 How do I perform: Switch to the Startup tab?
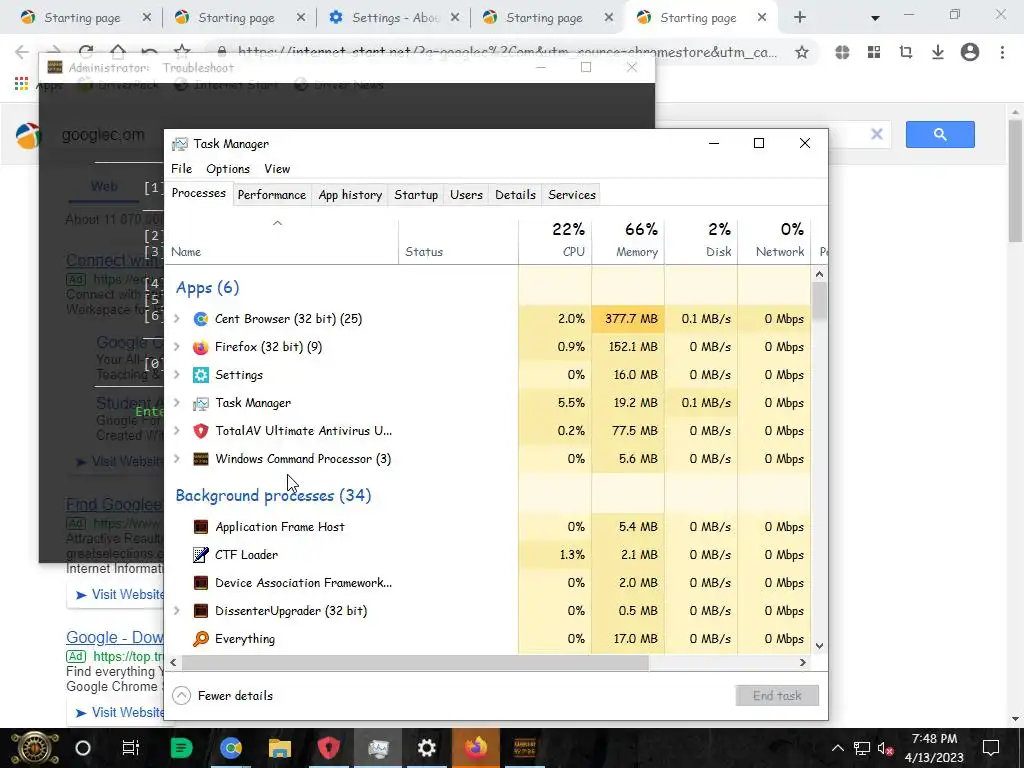(416, 195)
